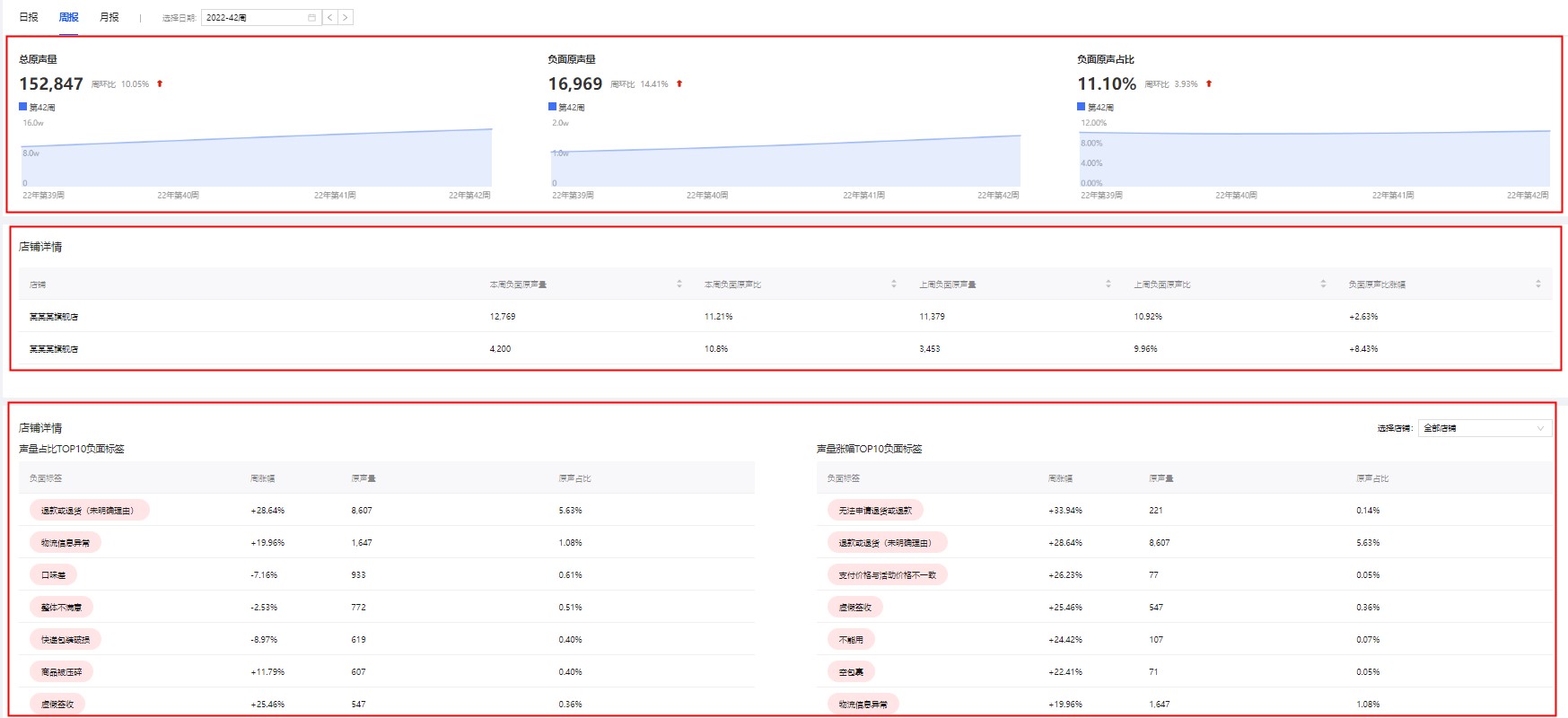Select the 口味差 tag
1568x718 pixels.
pos(53,574)
